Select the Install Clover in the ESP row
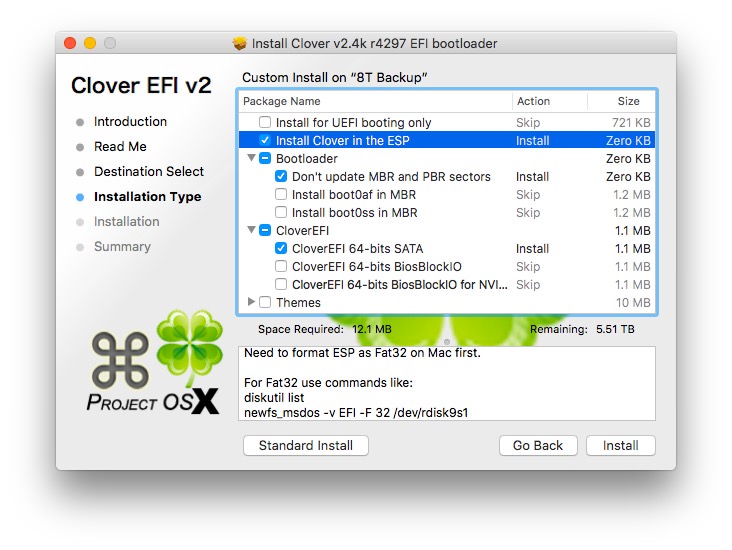This screenshot has height=550, width=732. 447,141
